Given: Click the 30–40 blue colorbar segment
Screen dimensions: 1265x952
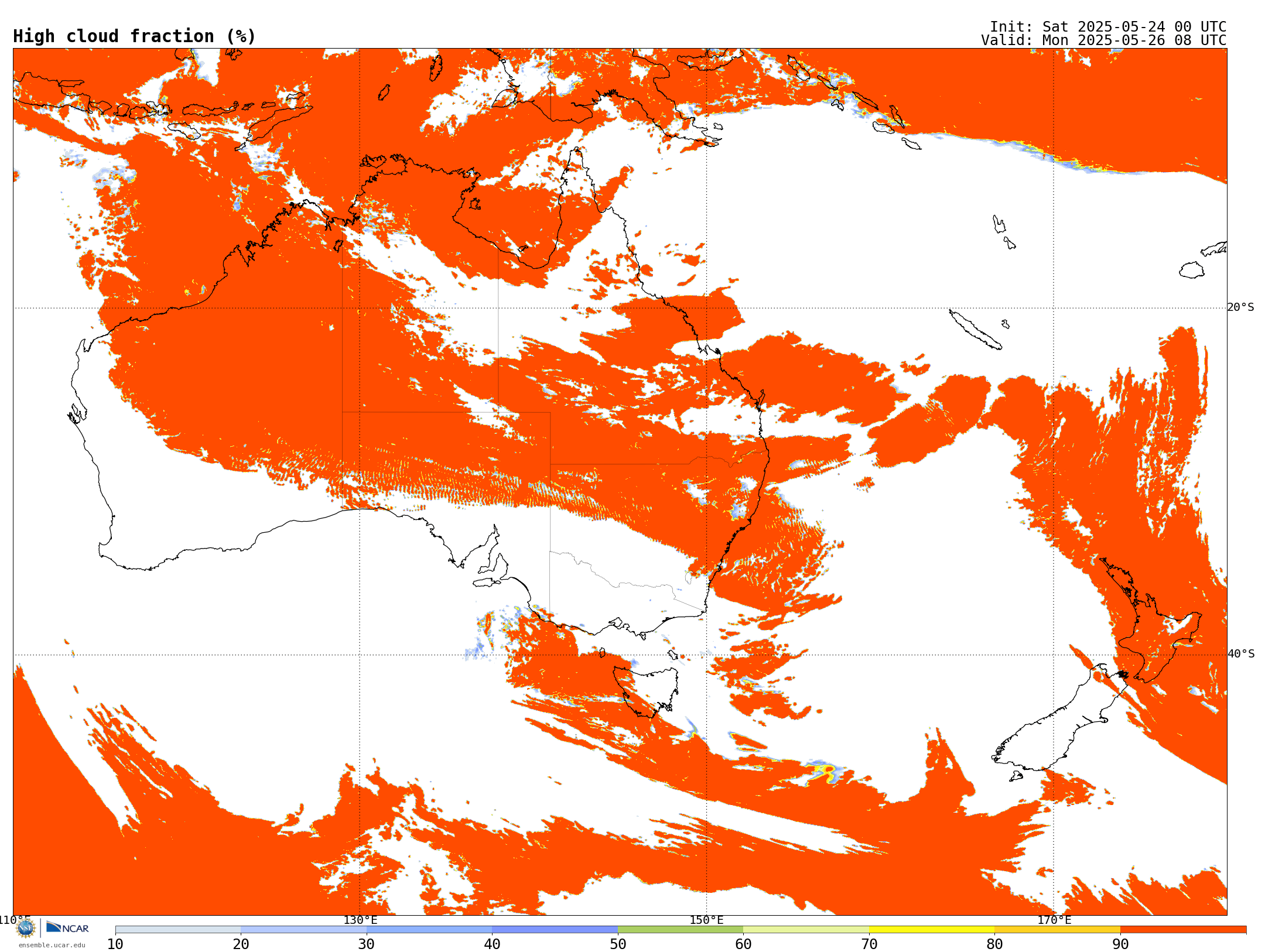Looking at the screenshot, I should point(429,930).
